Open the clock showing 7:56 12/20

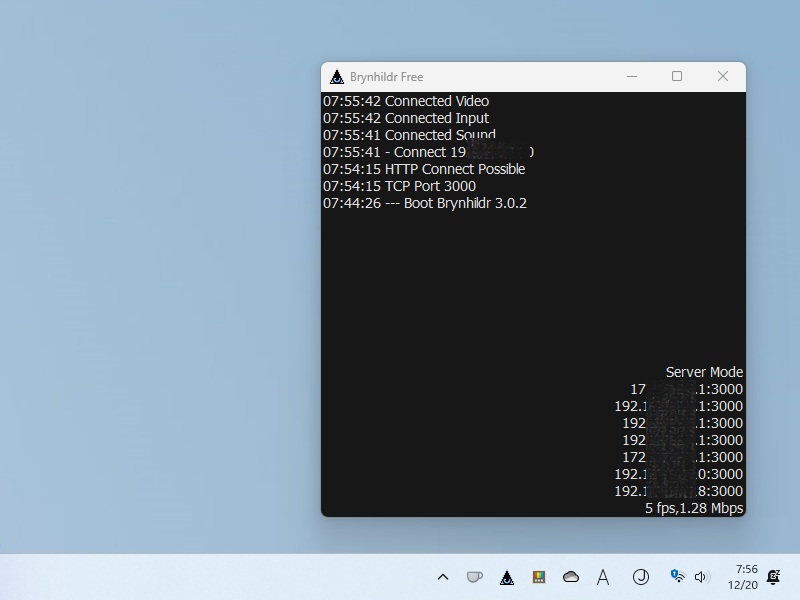click(x=743, y=577)
